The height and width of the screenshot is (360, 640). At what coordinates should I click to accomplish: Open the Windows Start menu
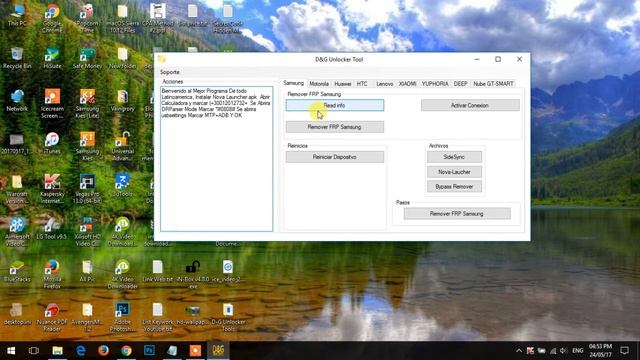point(11,350)
